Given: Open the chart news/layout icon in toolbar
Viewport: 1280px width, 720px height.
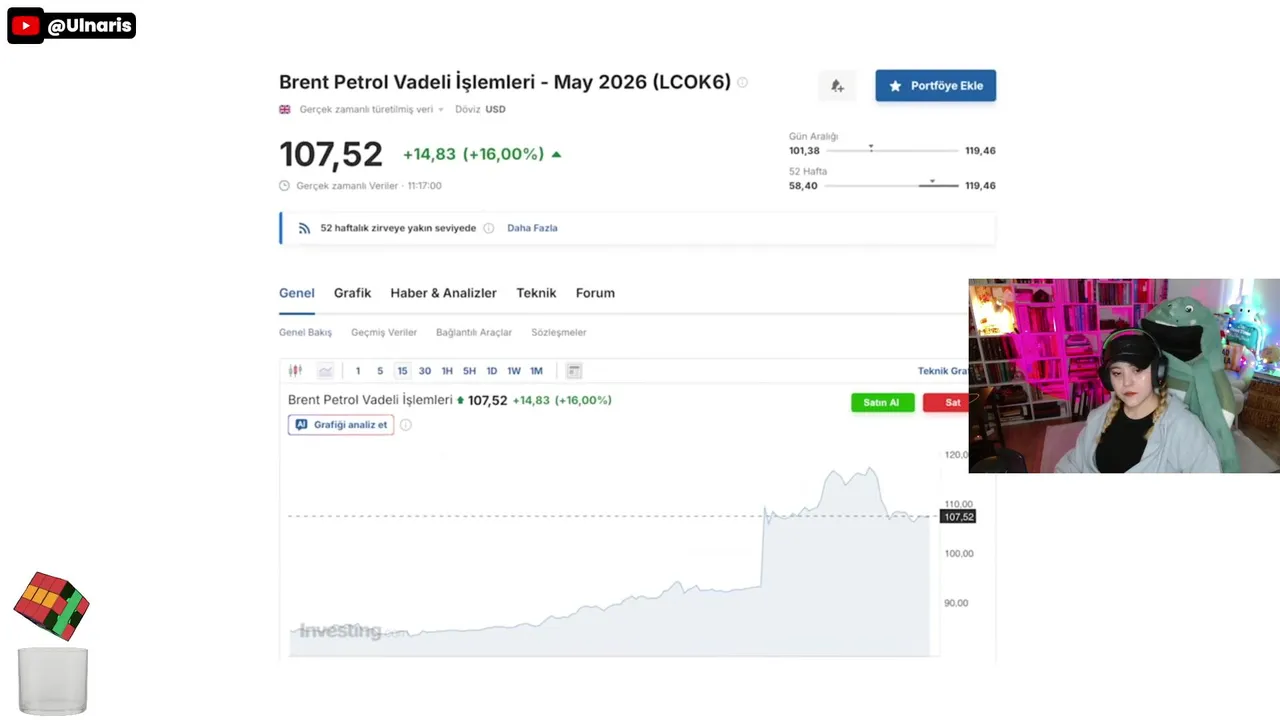Looking at the screenshot, I should point(574,371).
